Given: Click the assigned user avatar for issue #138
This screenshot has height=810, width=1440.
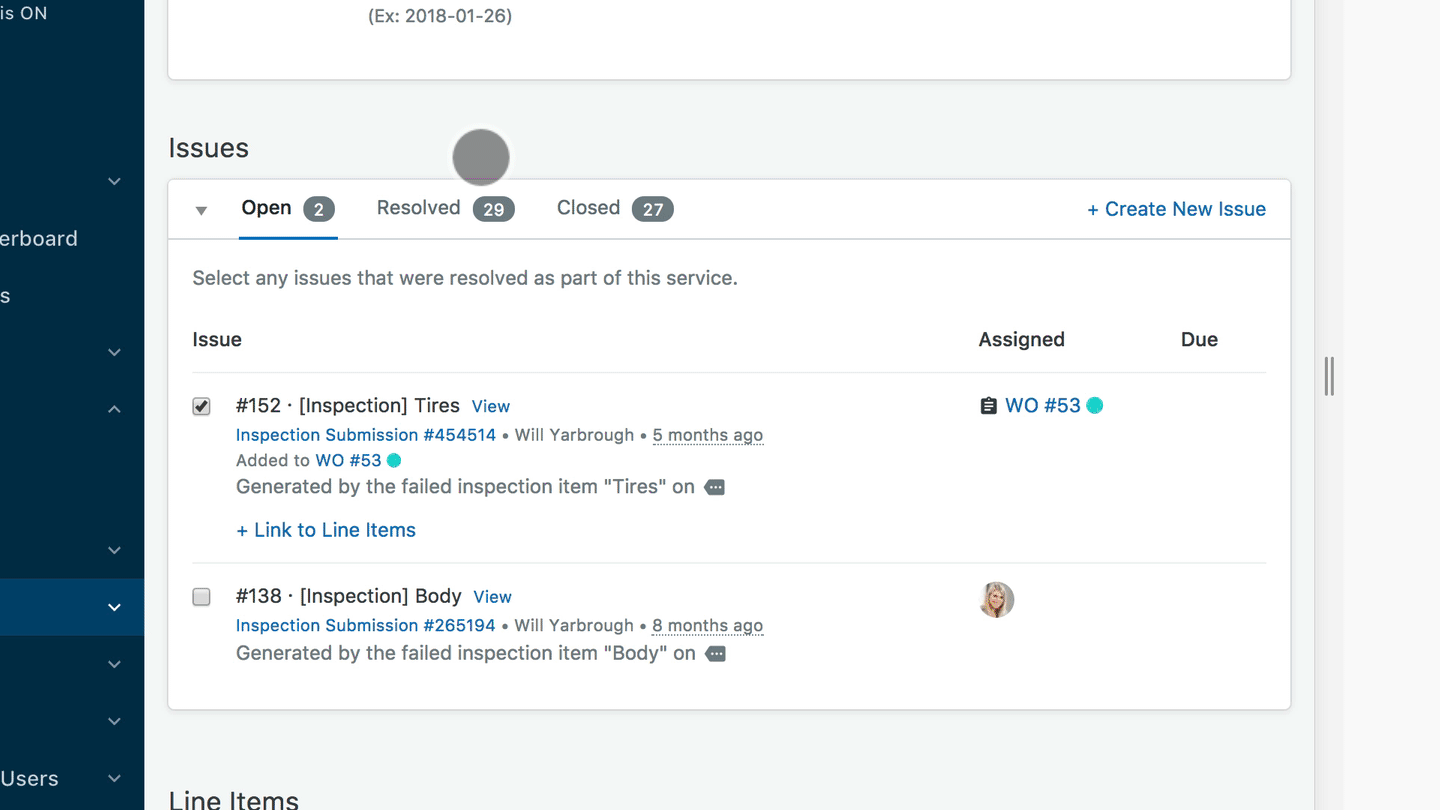Looking at the screenshot, I should [x=996, y=600].
